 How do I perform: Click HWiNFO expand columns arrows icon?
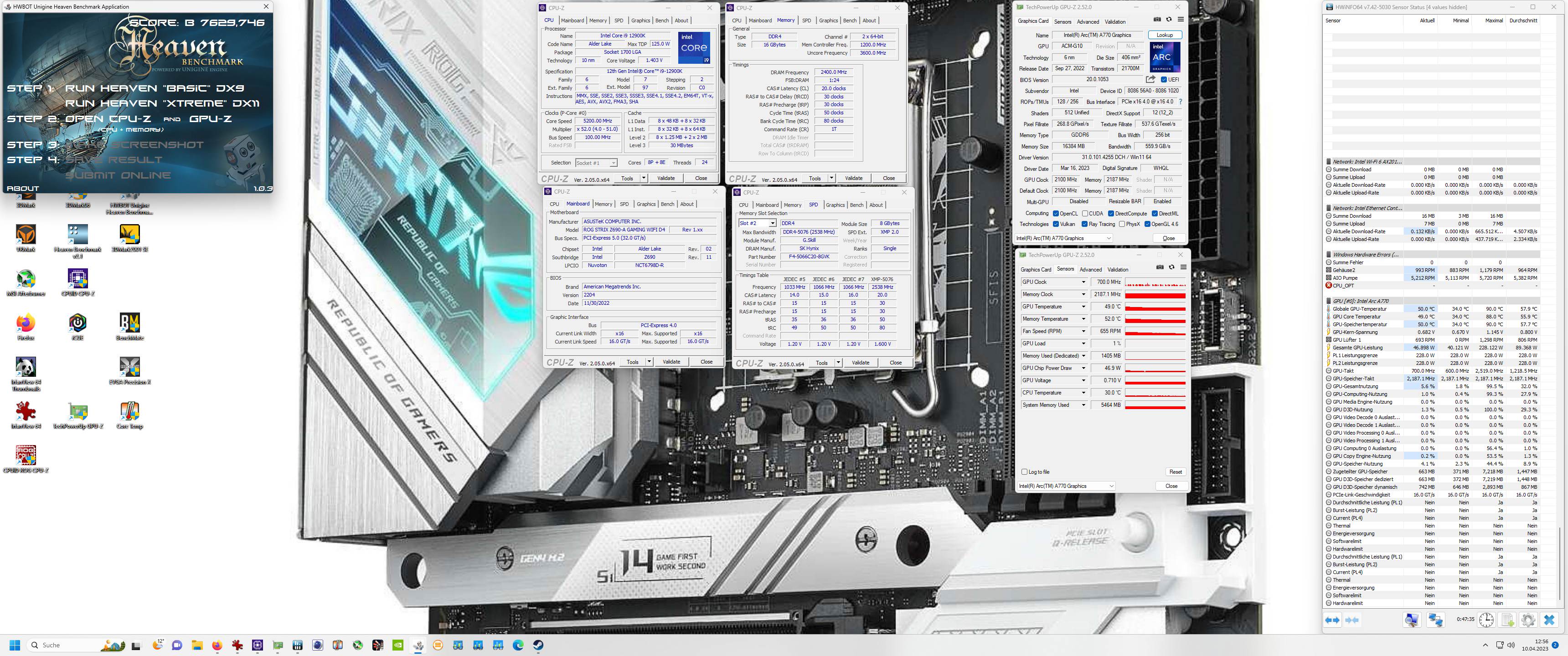[1332, 620]
